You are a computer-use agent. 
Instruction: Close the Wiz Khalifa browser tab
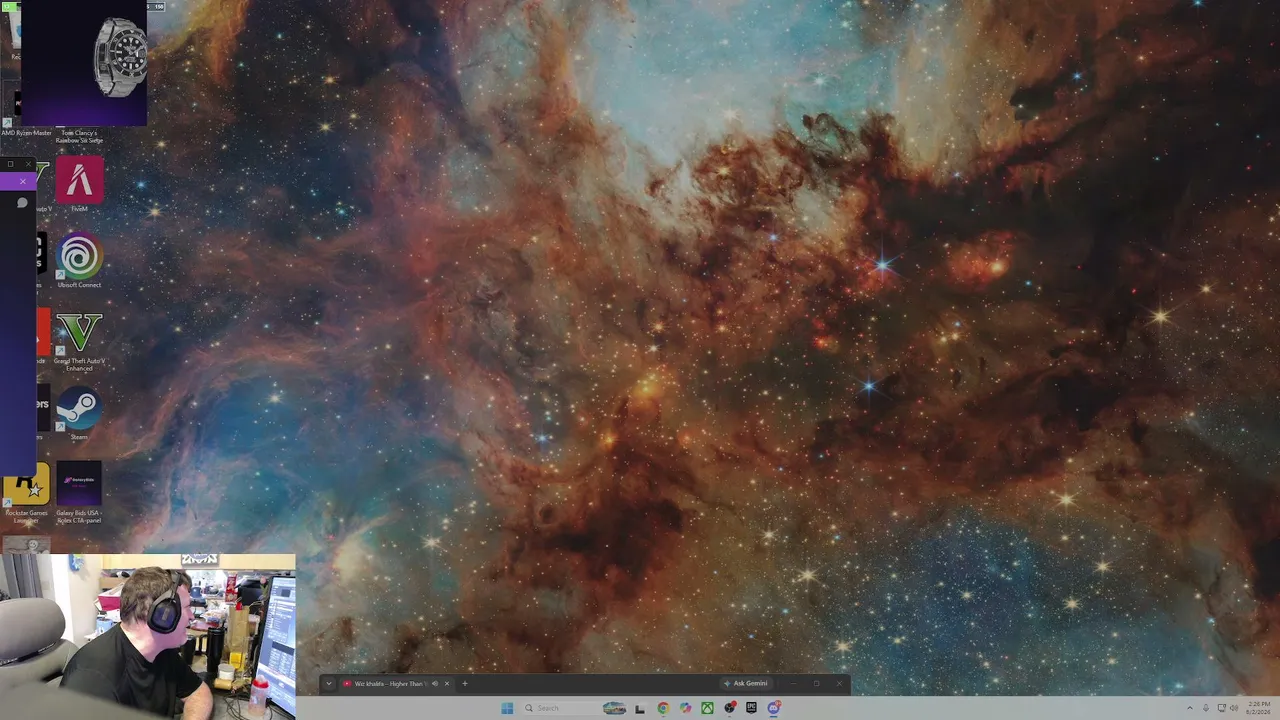point(447,684)
